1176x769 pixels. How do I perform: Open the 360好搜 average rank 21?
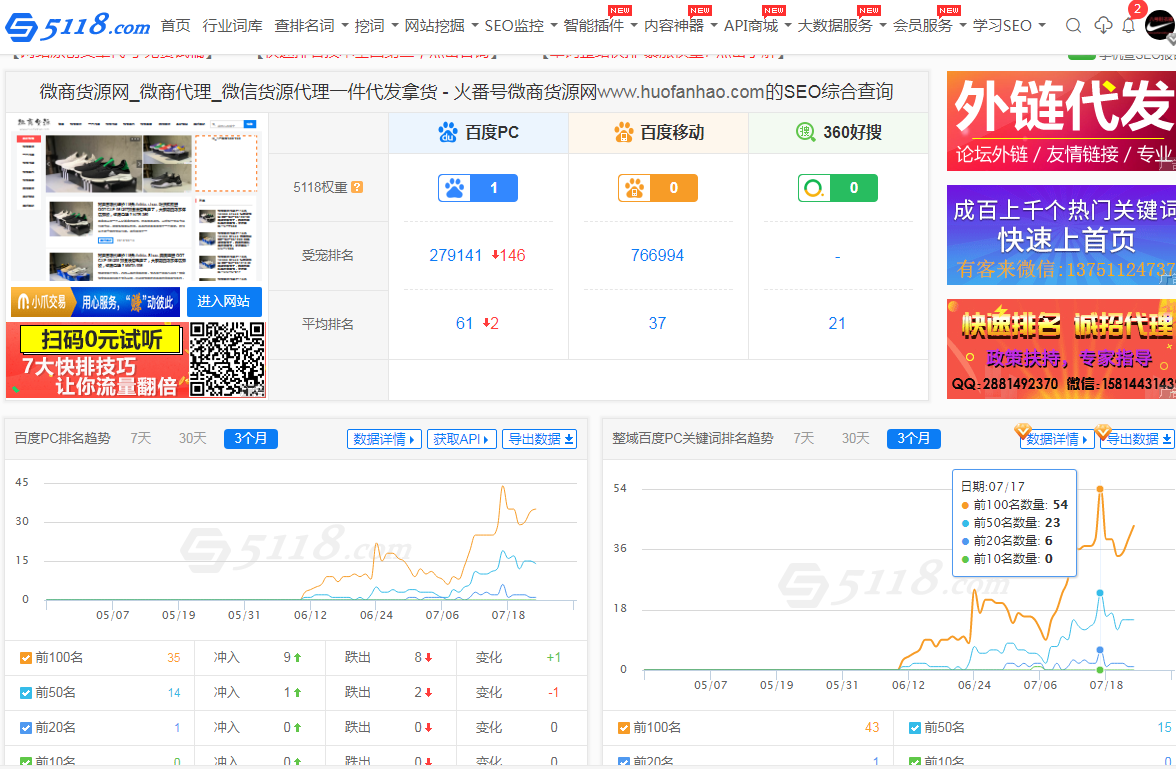point(838,323)
